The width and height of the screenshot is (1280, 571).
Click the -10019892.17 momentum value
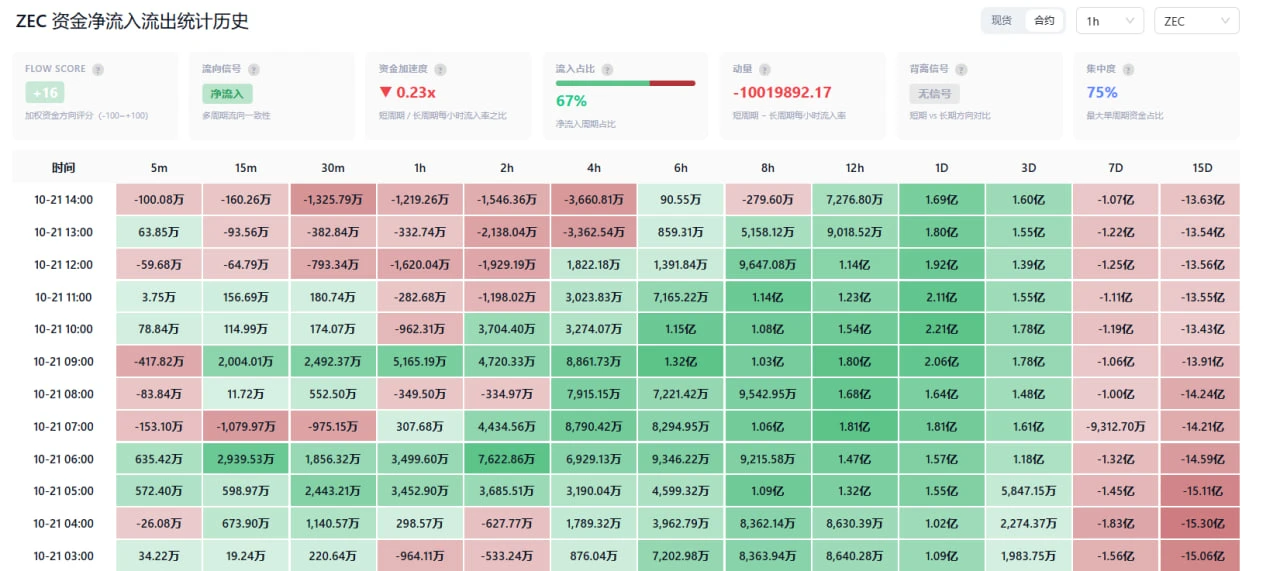pos(782,92)
